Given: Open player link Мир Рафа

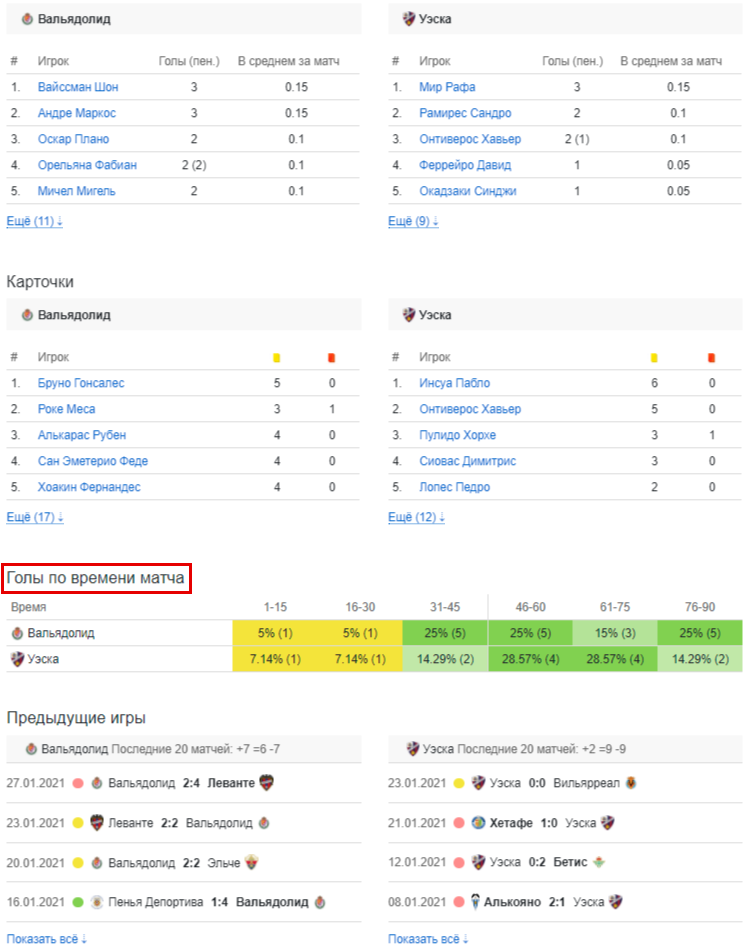Looking at the screenshot, I should click(x=447, y=87).
